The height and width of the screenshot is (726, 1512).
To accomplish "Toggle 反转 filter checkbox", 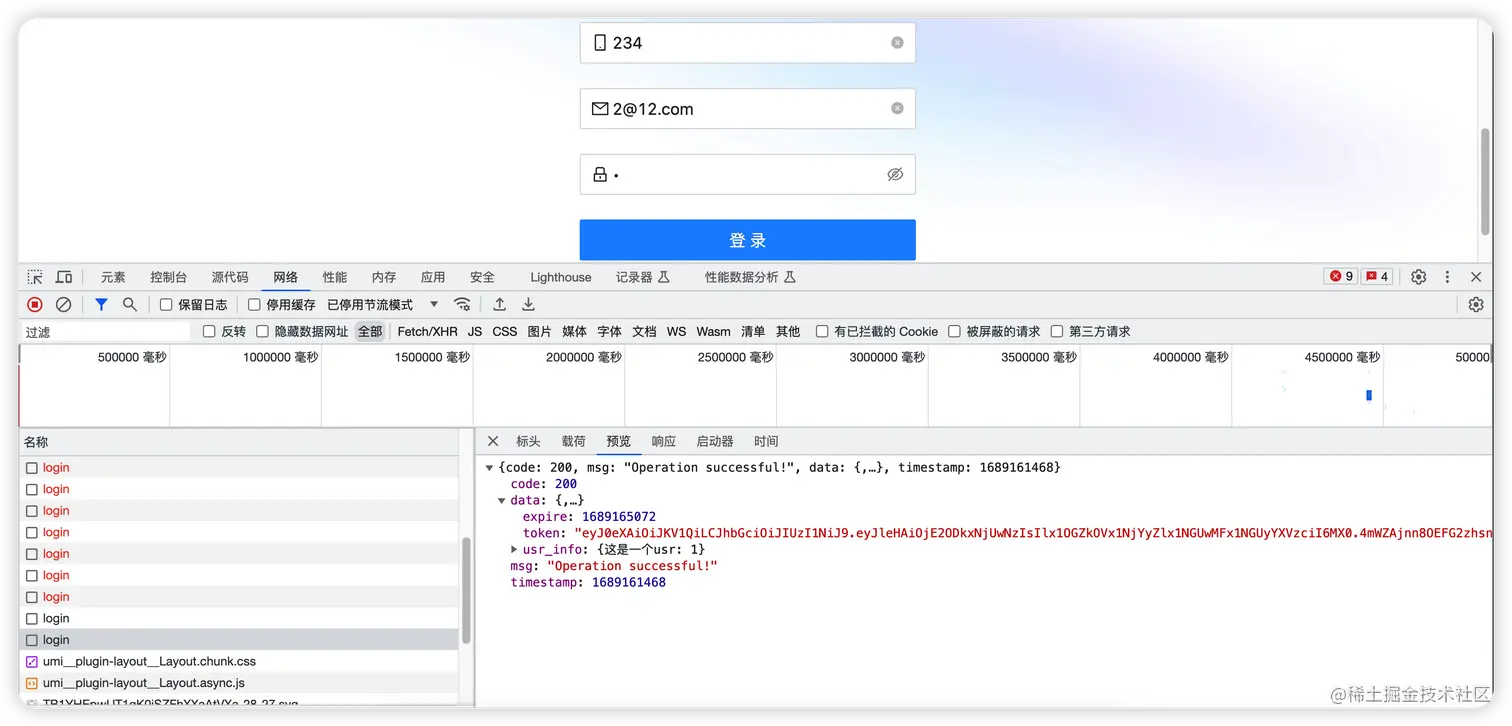I will point(209,331).
